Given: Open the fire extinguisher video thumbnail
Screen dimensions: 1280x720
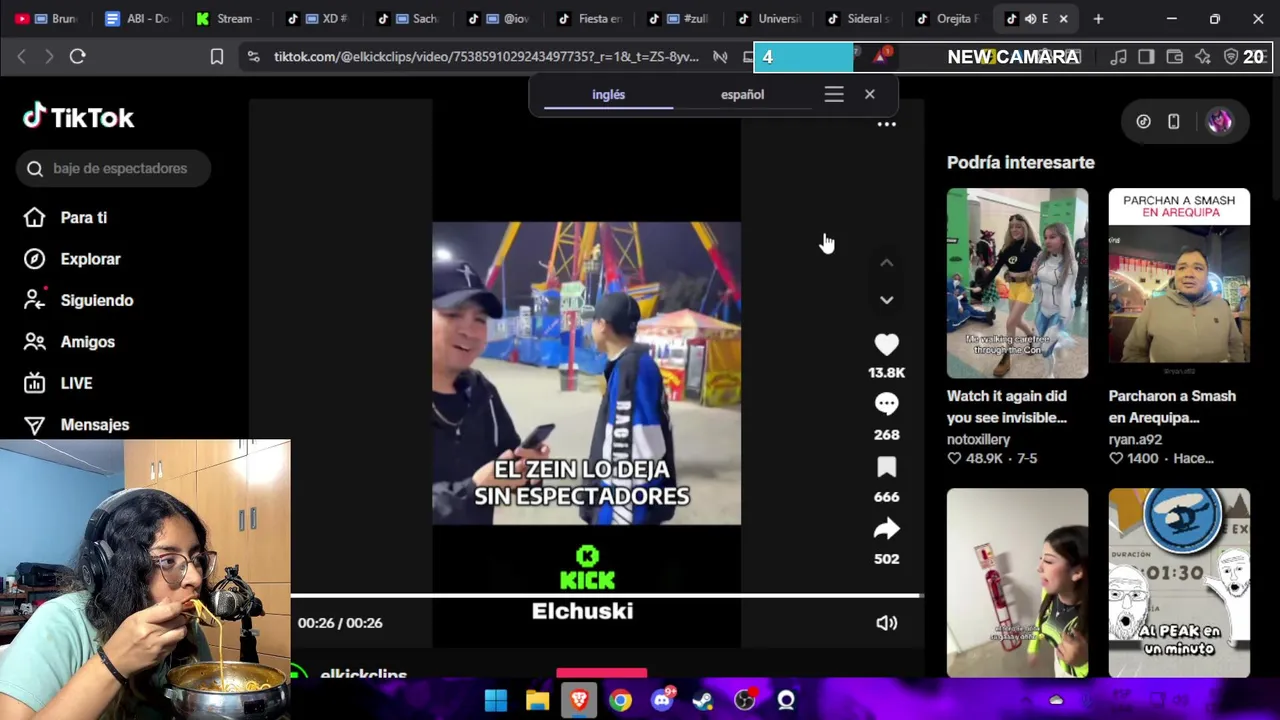Looking at the screenshot, I should (1017, 582).
